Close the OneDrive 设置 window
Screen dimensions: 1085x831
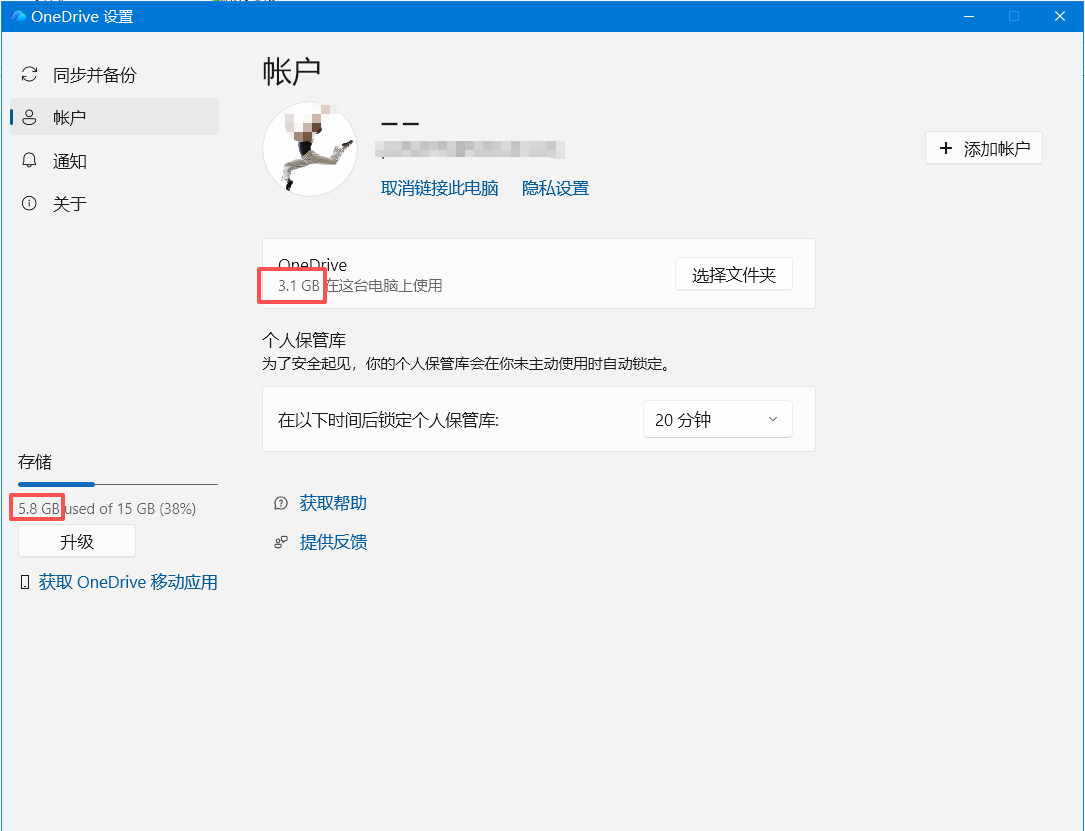1059,16
